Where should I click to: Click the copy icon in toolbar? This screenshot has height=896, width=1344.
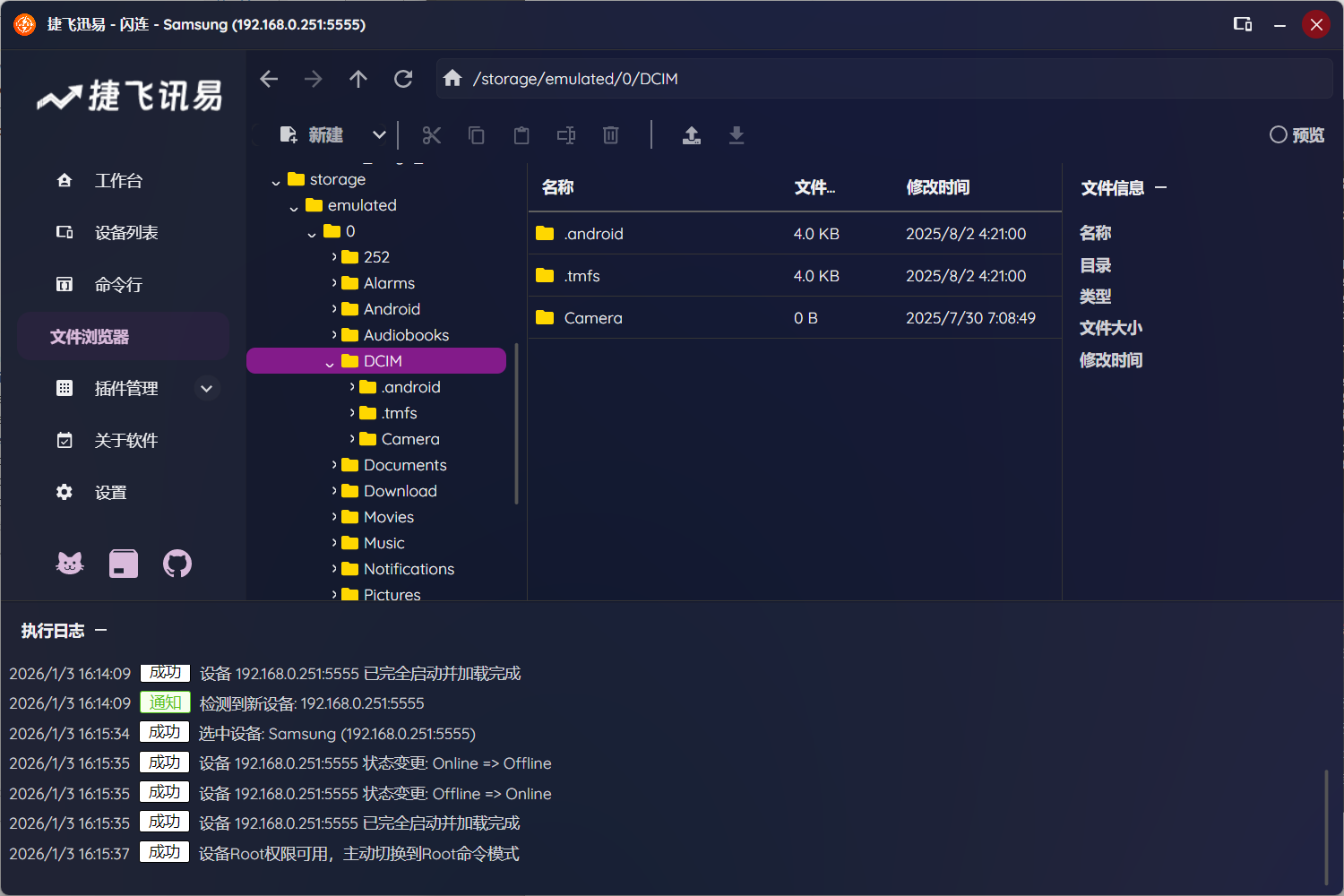click(477, 135)
